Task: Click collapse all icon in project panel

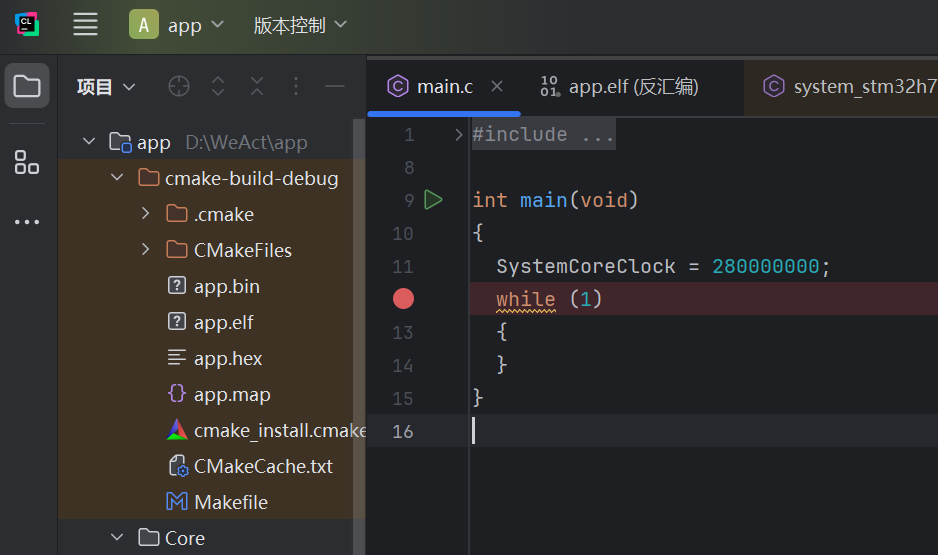Action: click(257, 87)
